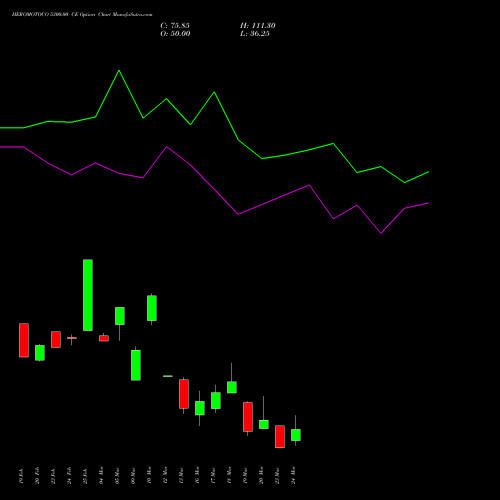Click the 24 Feb date label

pos(69,476)
